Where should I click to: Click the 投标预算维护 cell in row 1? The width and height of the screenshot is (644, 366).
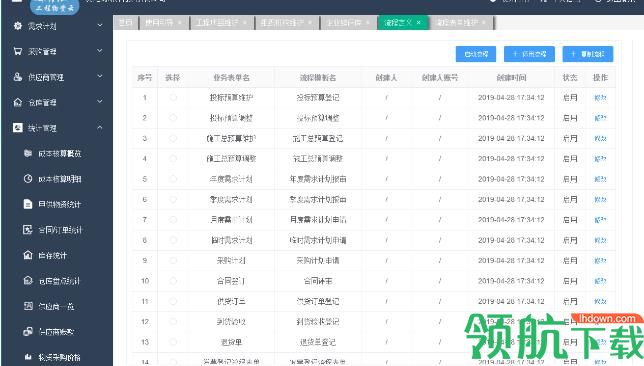[231, 97]
